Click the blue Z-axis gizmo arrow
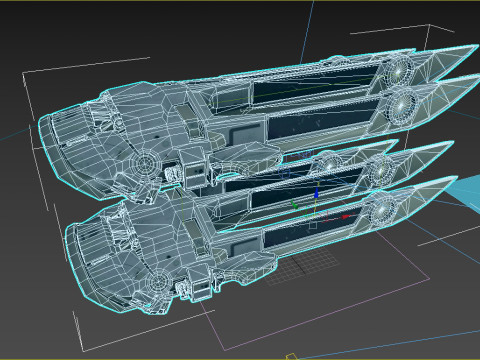Screen dimensions: 480x360 point(316,194)
